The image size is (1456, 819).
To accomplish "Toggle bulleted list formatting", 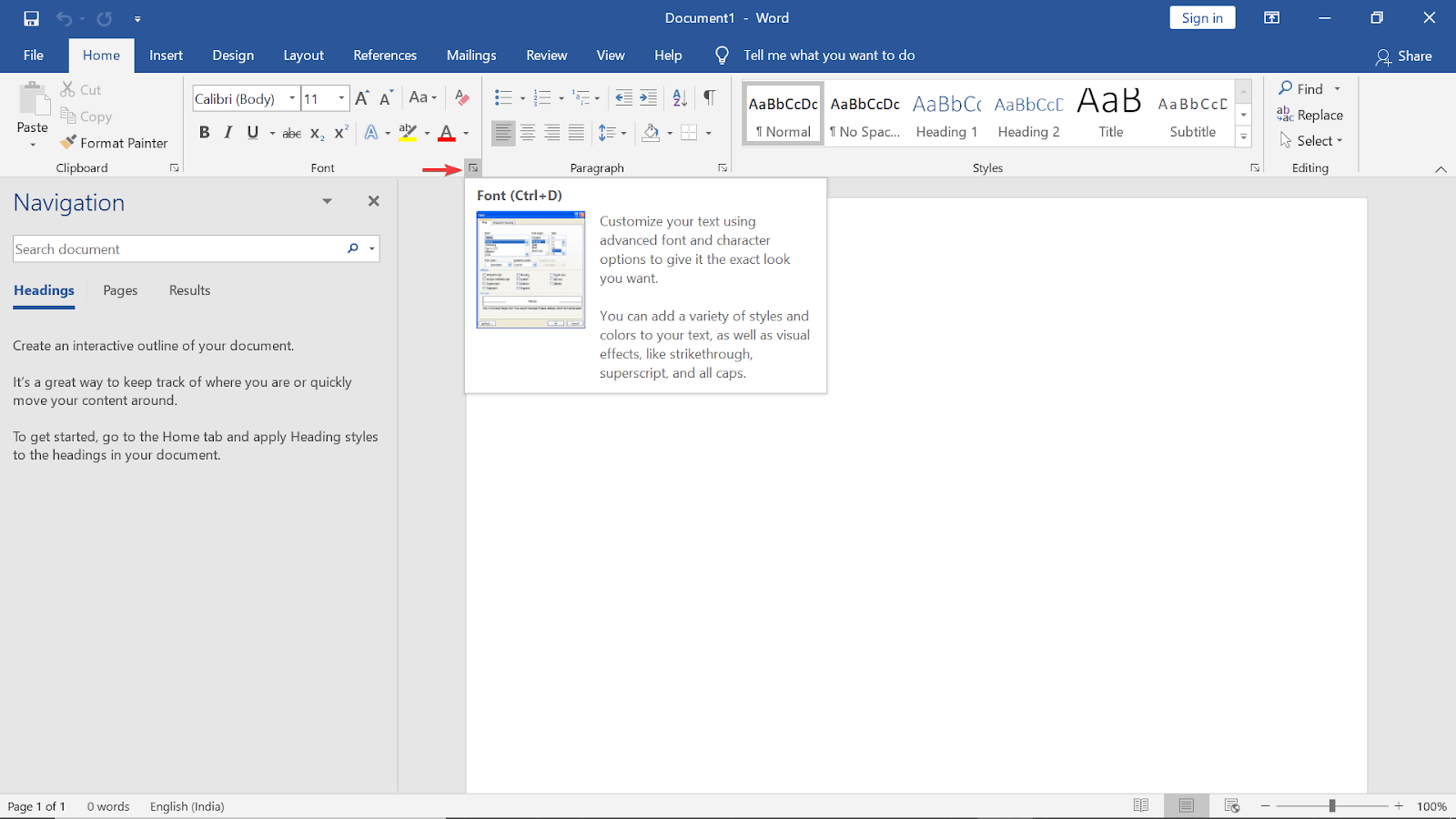I will (x=501, y=97).
